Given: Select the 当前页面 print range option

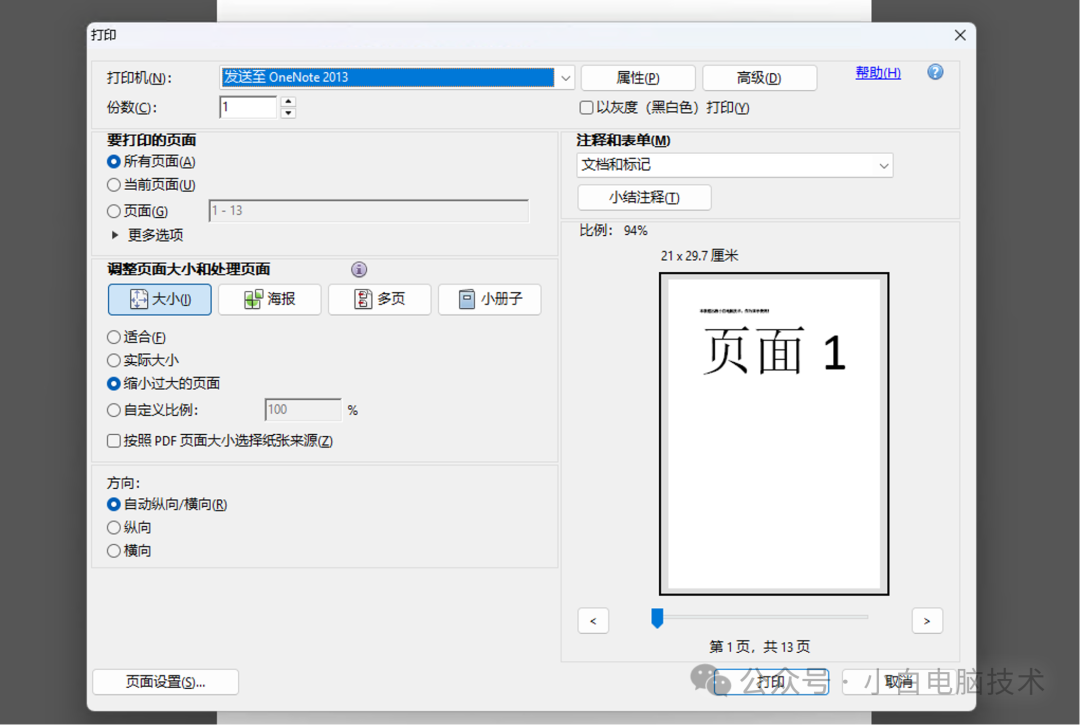Looking at the screenshot, I should 113,185.
